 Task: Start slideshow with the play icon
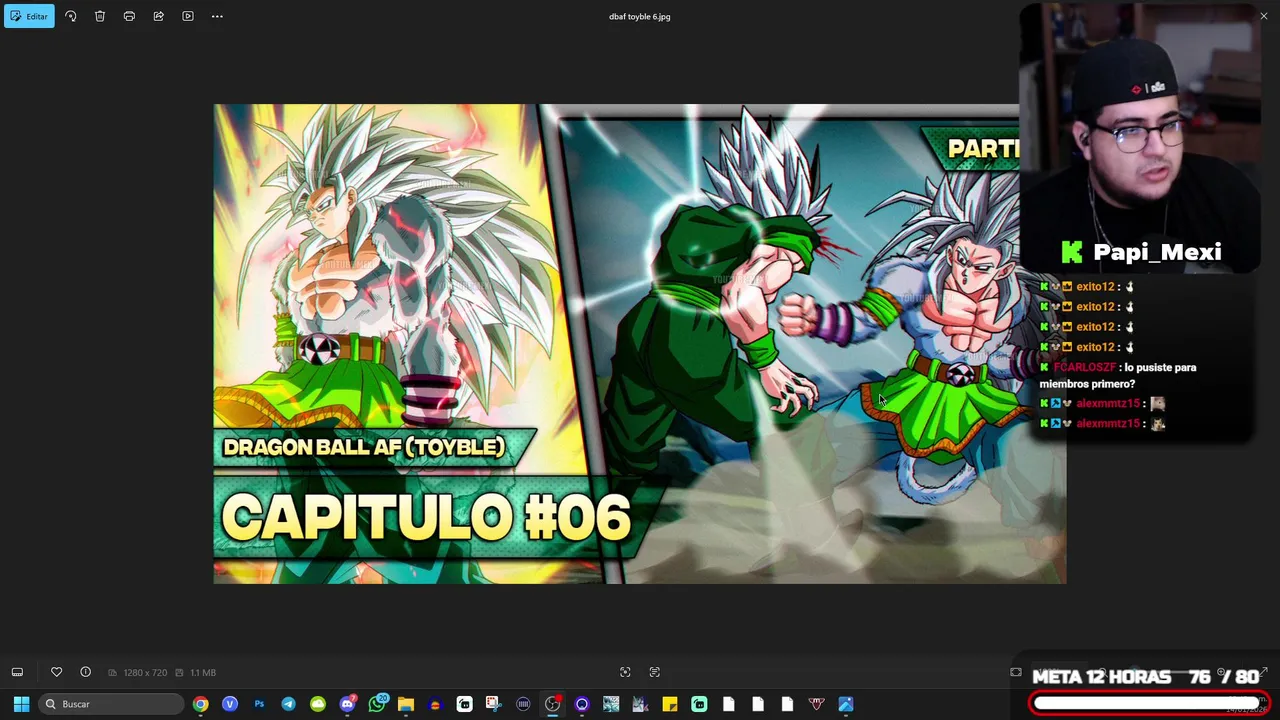coord(188,16)
